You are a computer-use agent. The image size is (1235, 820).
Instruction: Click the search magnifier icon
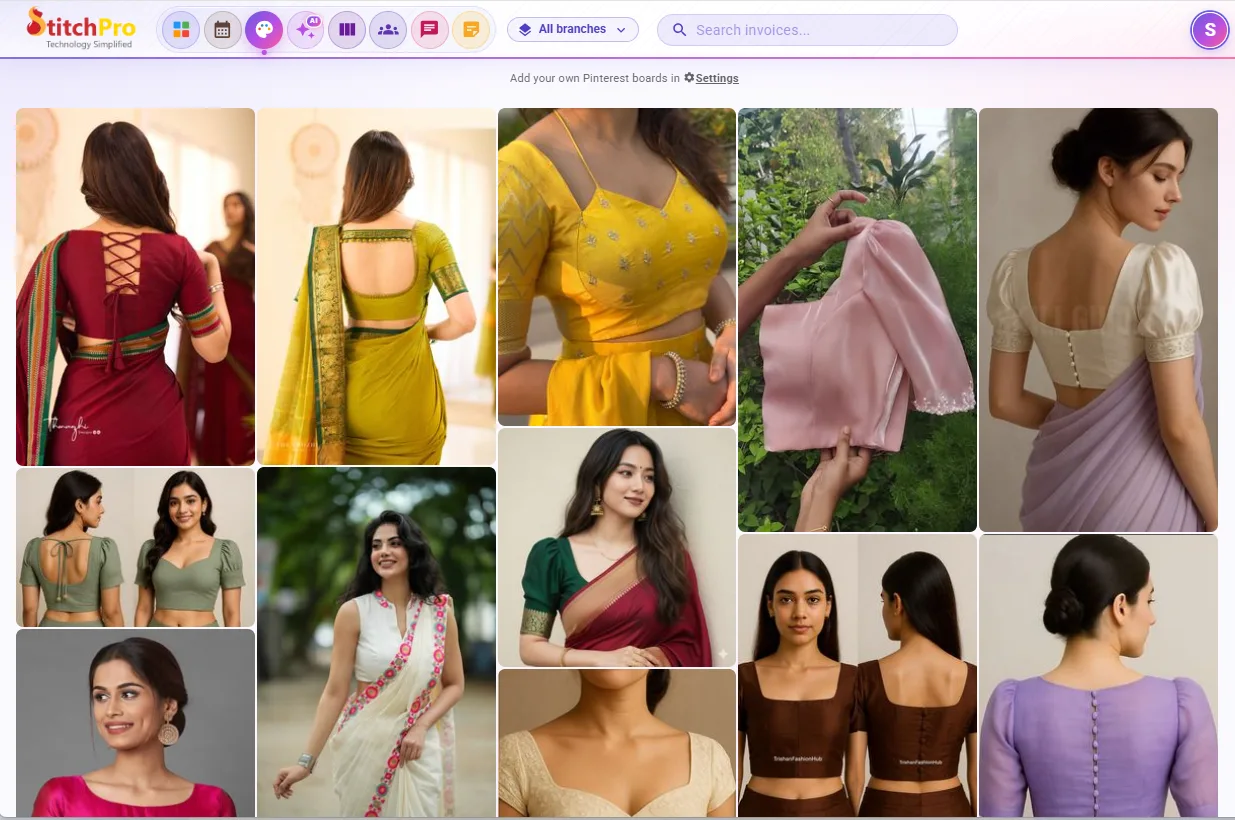[679, 30]
